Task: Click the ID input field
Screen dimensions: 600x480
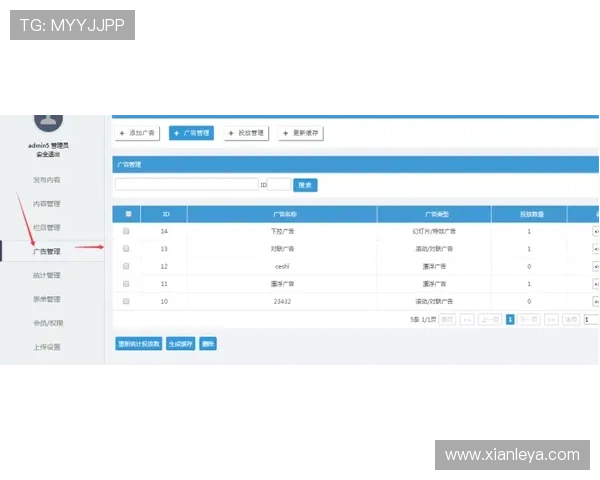Action: tap(279, 185)
